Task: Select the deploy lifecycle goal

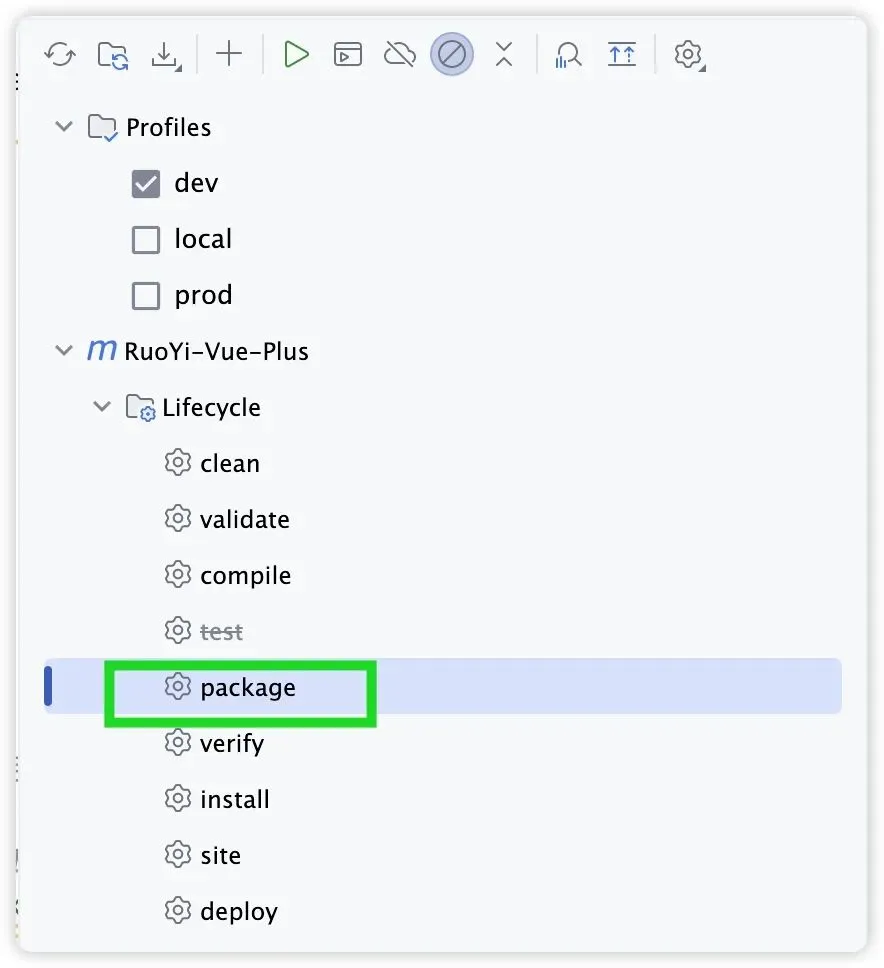Action: (238, 912)
